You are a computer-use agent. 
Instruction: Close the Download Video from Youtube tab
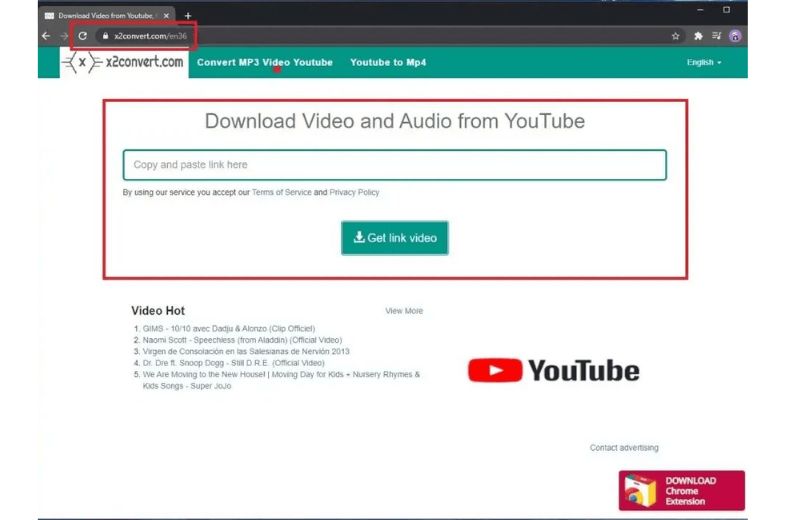[x=165, y=15]
